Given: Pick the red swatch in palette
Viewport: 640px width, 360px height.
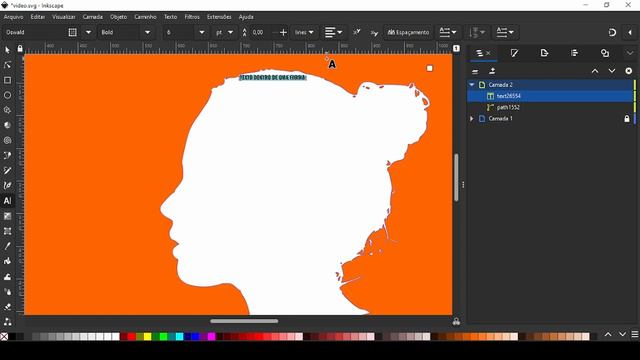Looking at the screenshot, I should click(x=131, y=336).
